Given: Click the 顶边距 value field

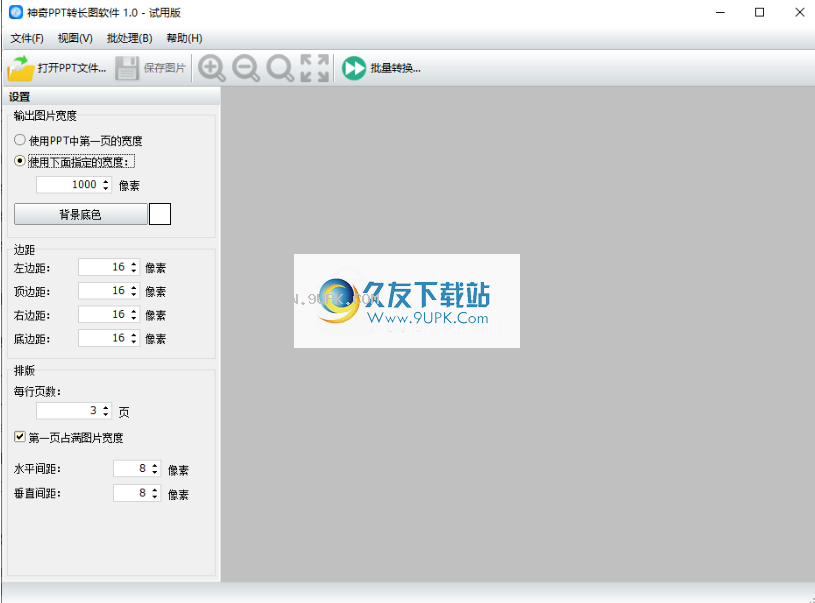Looking at the screenshot, I should tap(102, 291).
